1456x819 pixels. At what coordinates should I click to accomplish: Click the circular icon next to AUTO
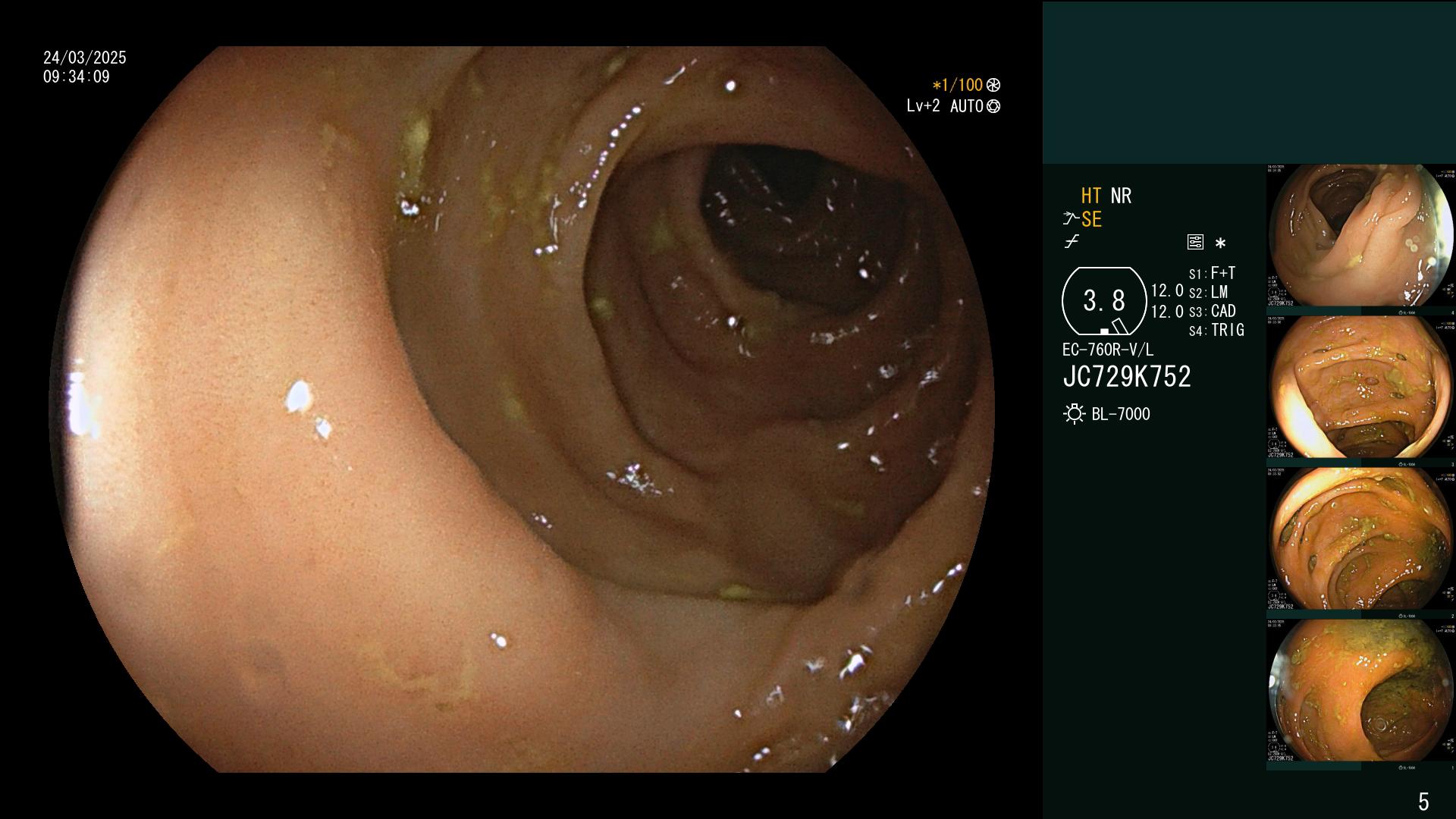[x=993, y=106]
